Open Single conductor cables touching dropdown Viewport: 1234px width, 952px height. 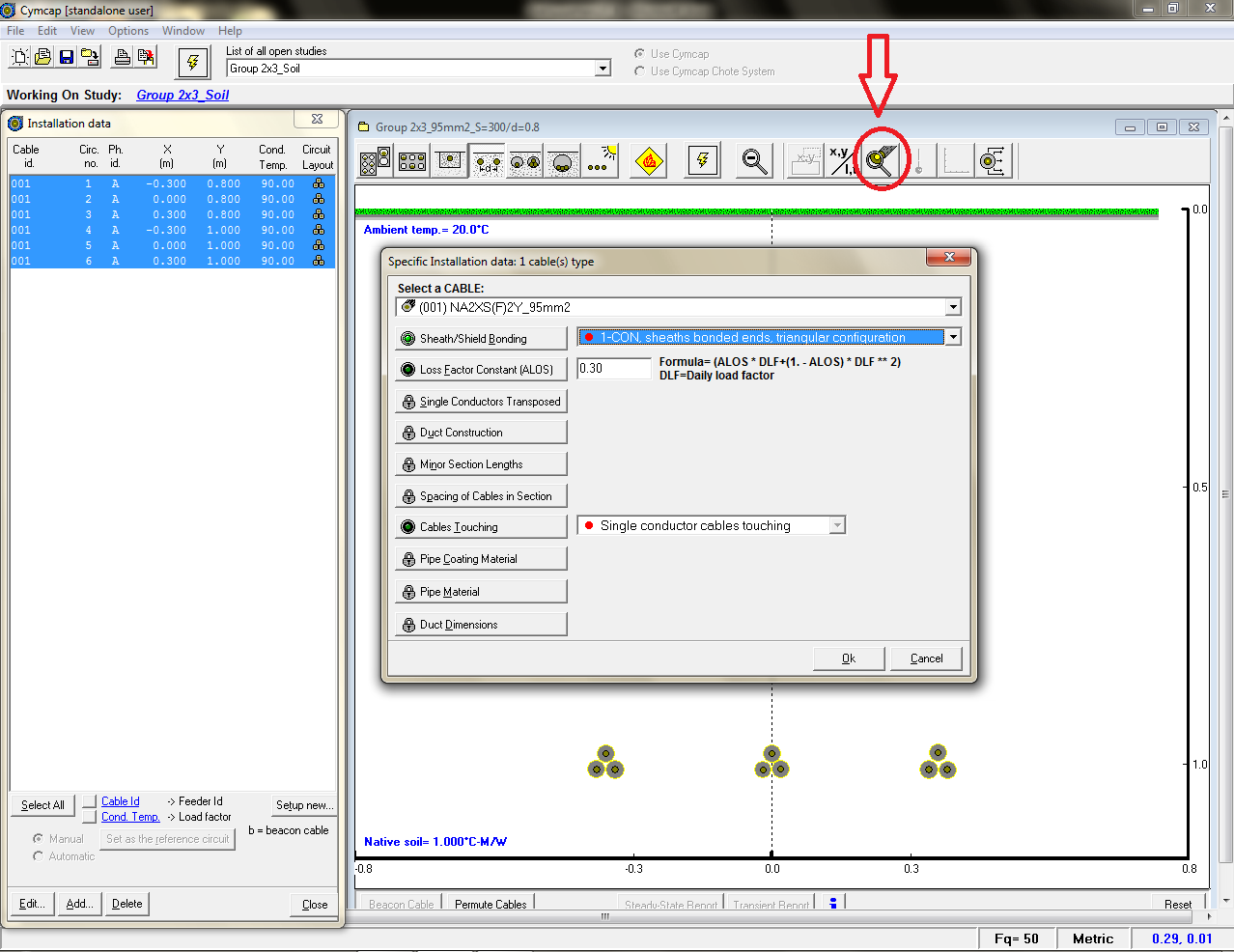[837, 525]
